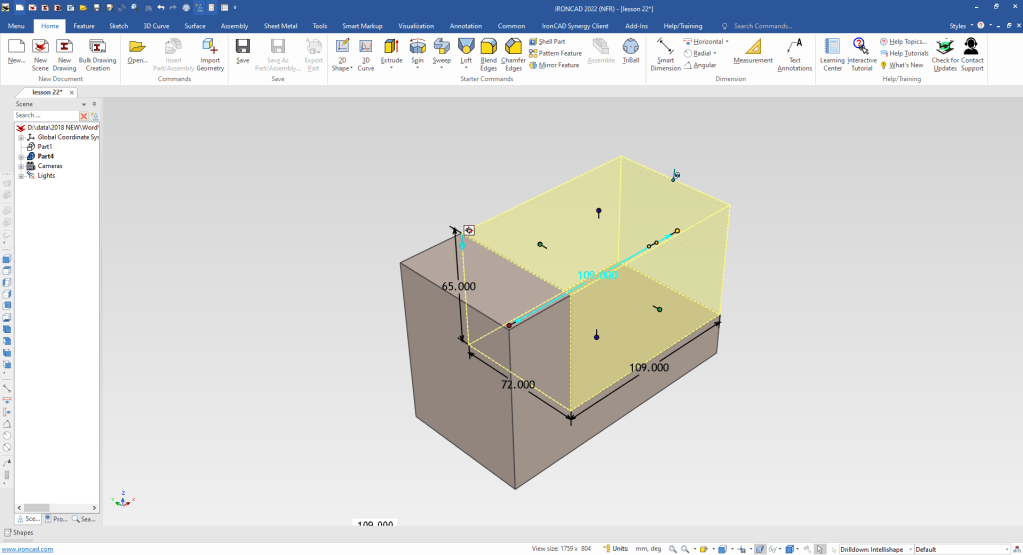1023x555 pixels.
Task: Pin the Scene panel with auto-hide pushpin
Action: (94, 104)
